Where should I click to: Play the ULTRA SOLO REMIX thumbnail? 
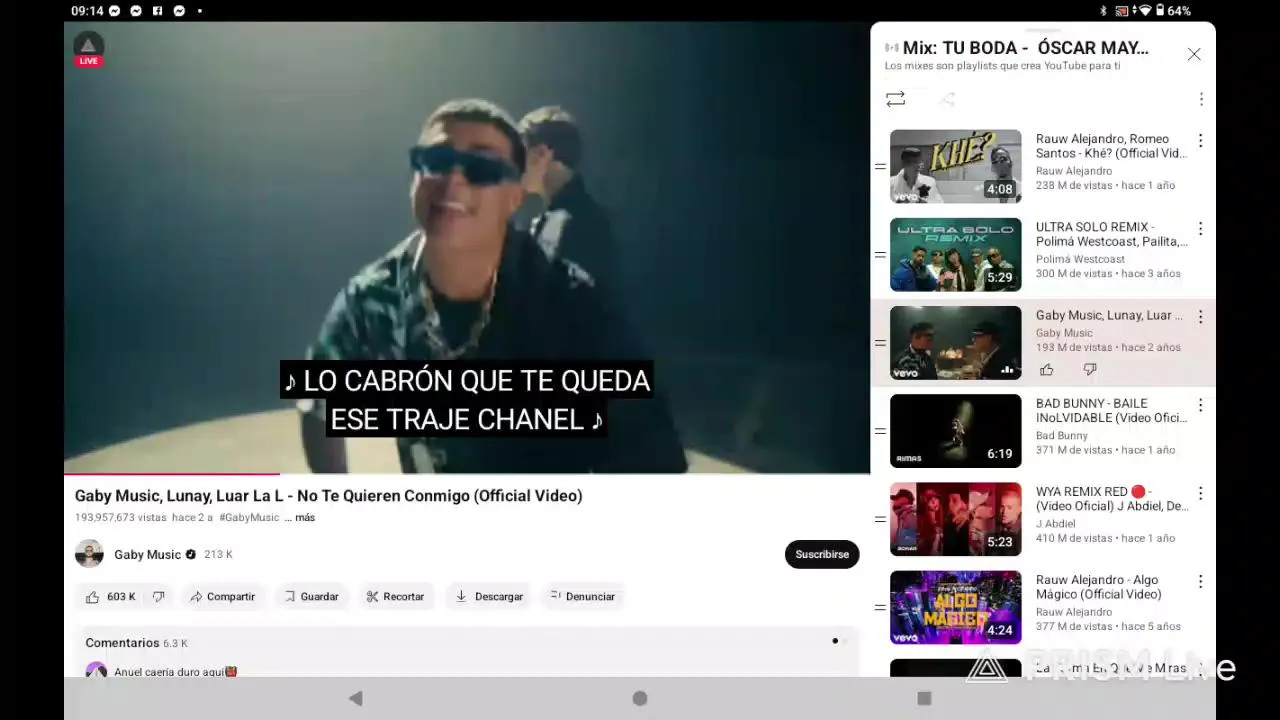(x=956, y=254)
